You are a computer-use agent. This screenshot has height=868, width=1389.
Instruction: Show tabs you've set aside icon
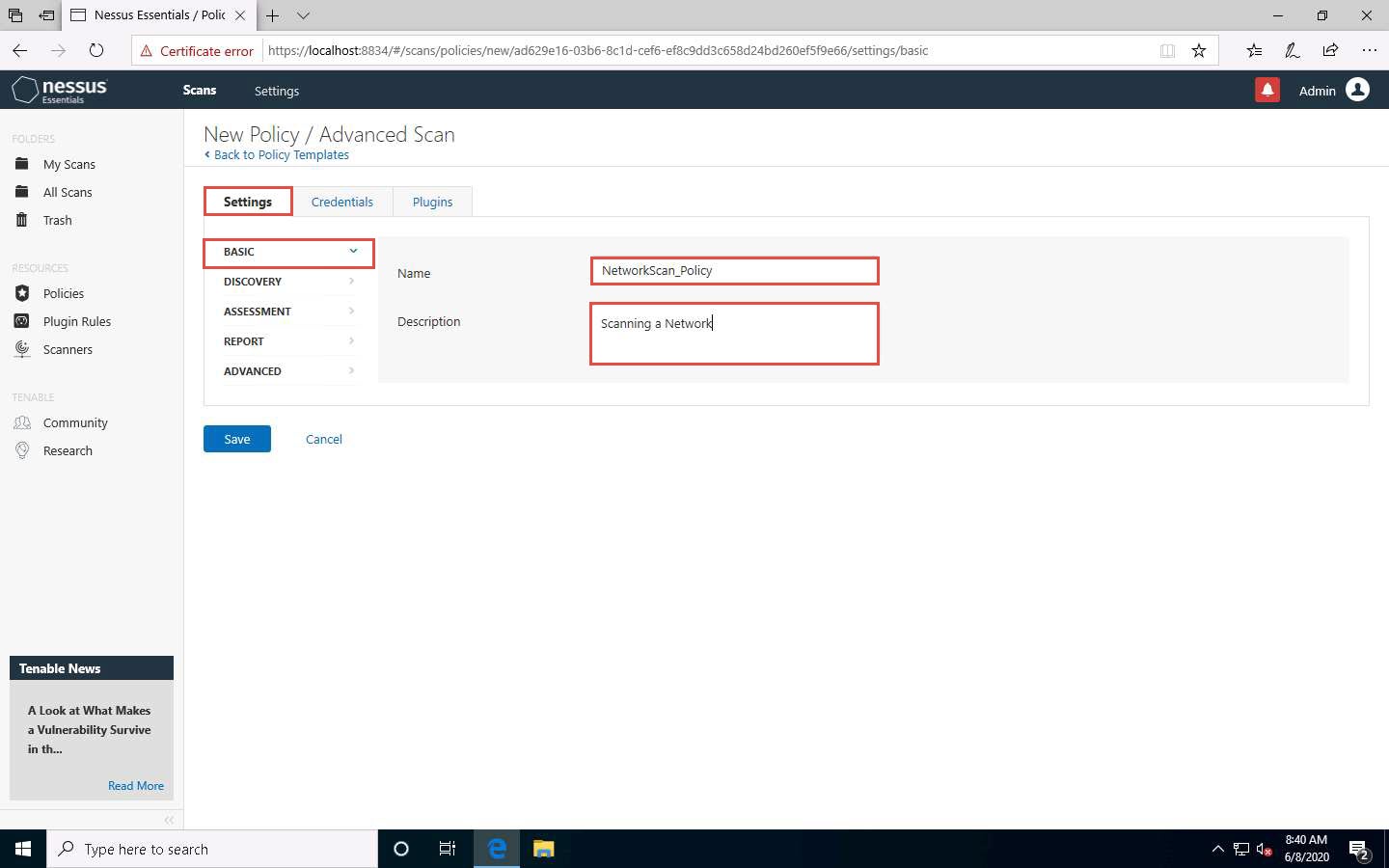(14, 15)
